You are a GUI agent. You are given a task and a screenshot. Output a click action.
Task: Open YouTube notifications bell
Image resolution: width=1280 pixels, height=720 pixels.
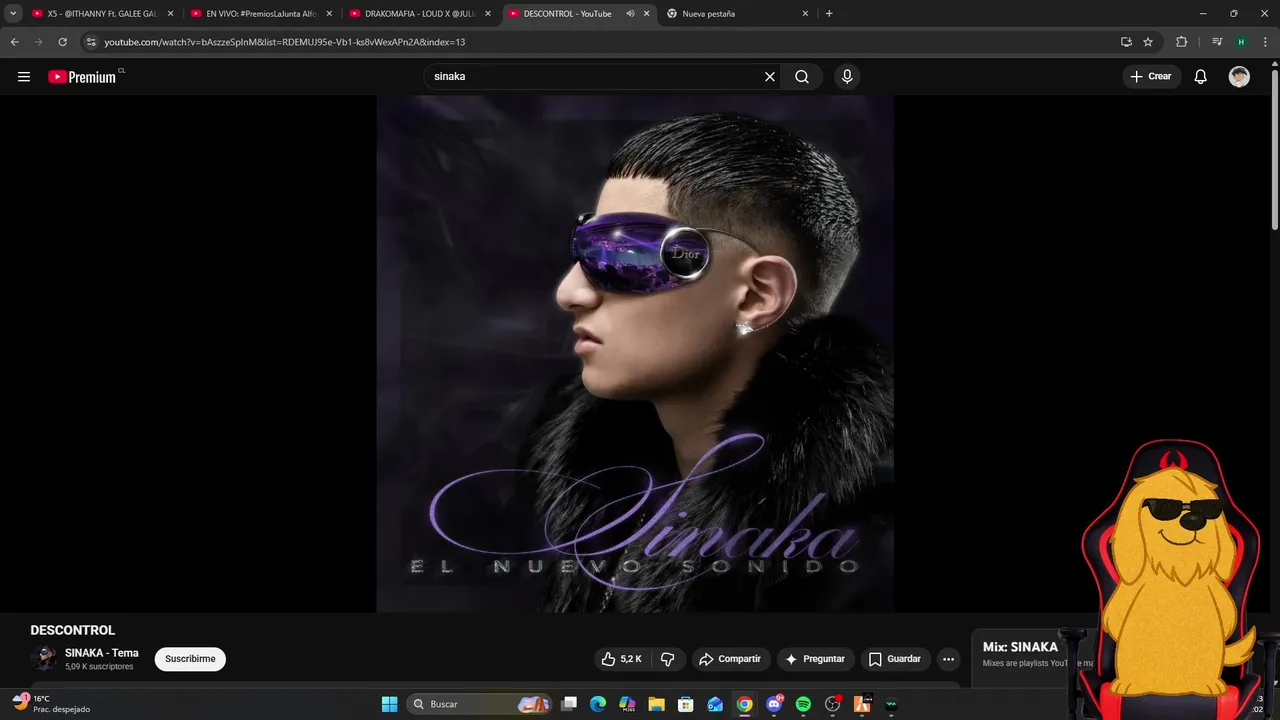1201,77
